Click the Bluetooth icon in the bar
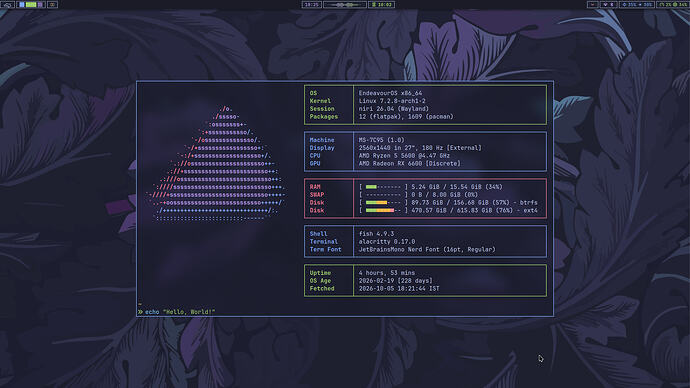The width and height of the screenshot is (690, 388). click(x=612, y=4)
